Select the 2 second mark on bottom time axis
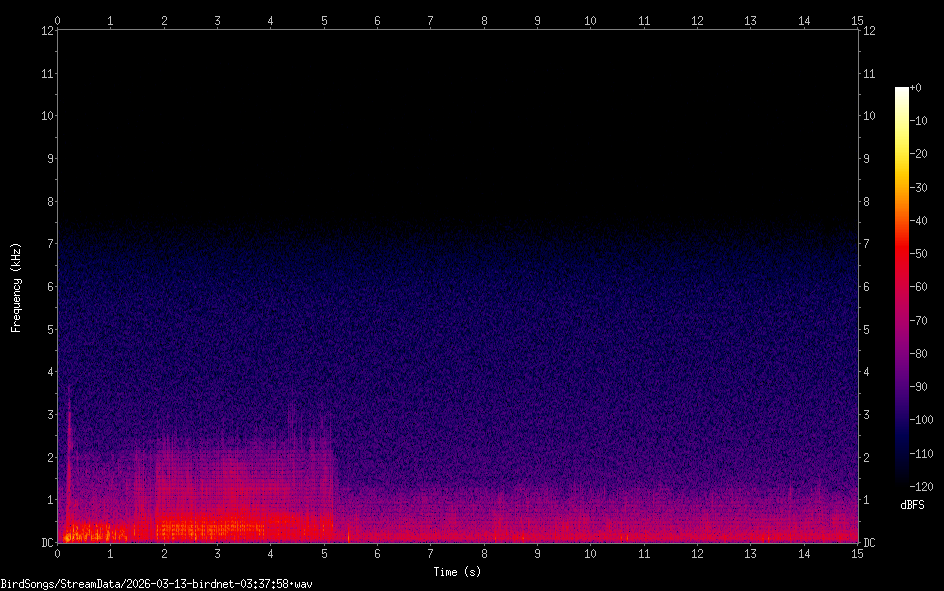 164,553
